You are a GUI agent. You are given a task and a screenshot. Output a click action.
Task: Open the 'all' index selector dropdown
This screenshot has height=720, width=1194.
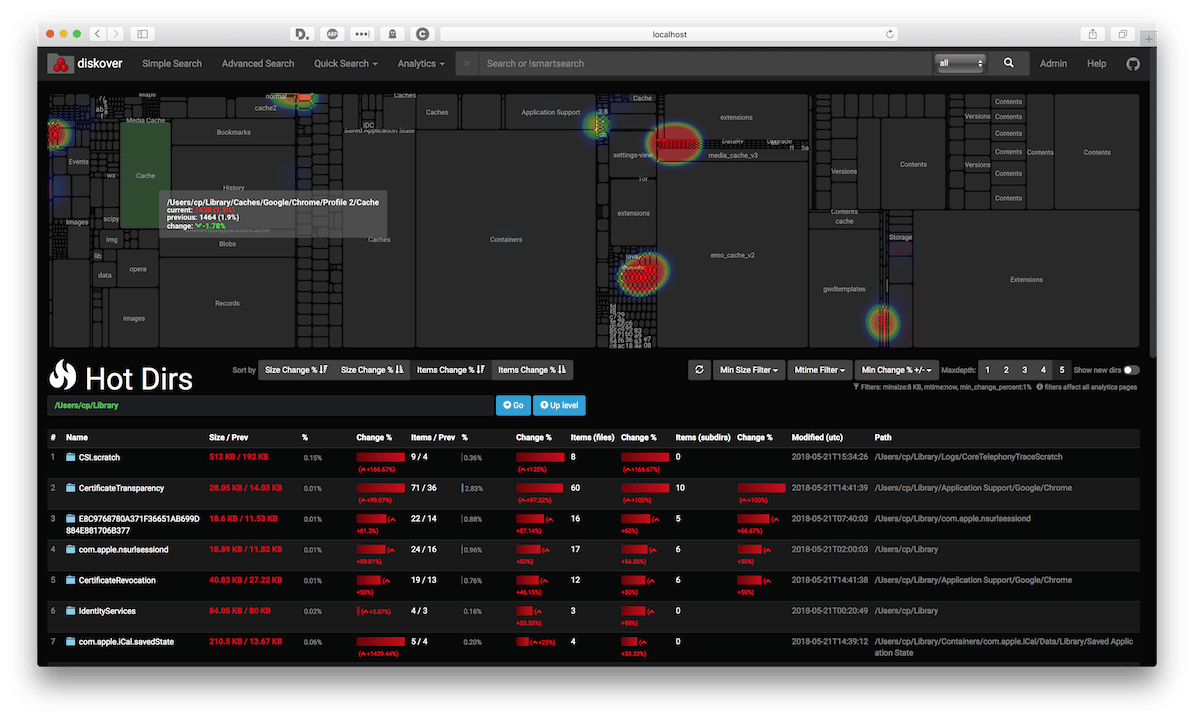click(959, 64)
